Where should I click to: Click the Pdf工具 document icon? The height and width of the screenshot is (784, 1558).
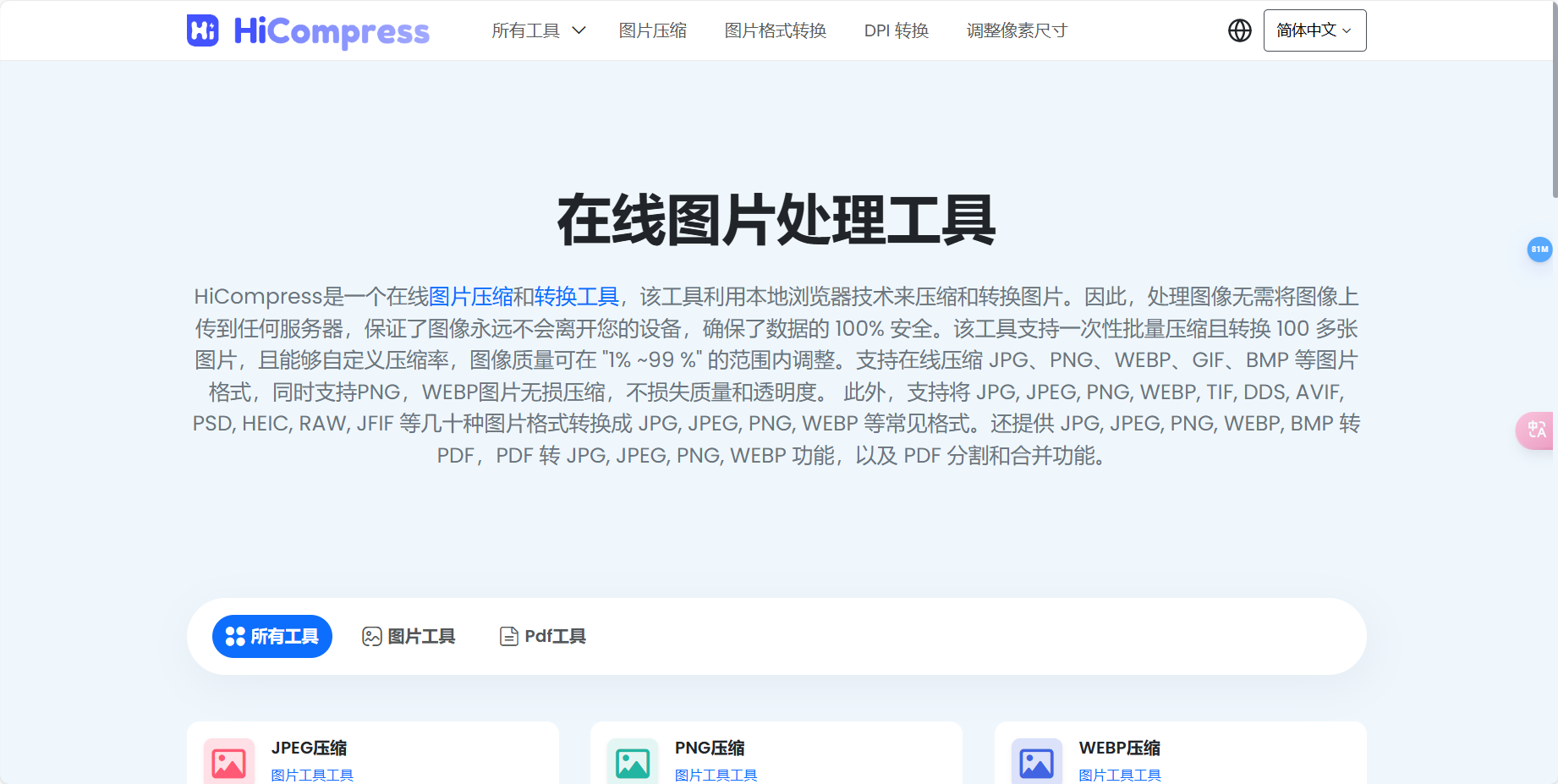point(508,636)
